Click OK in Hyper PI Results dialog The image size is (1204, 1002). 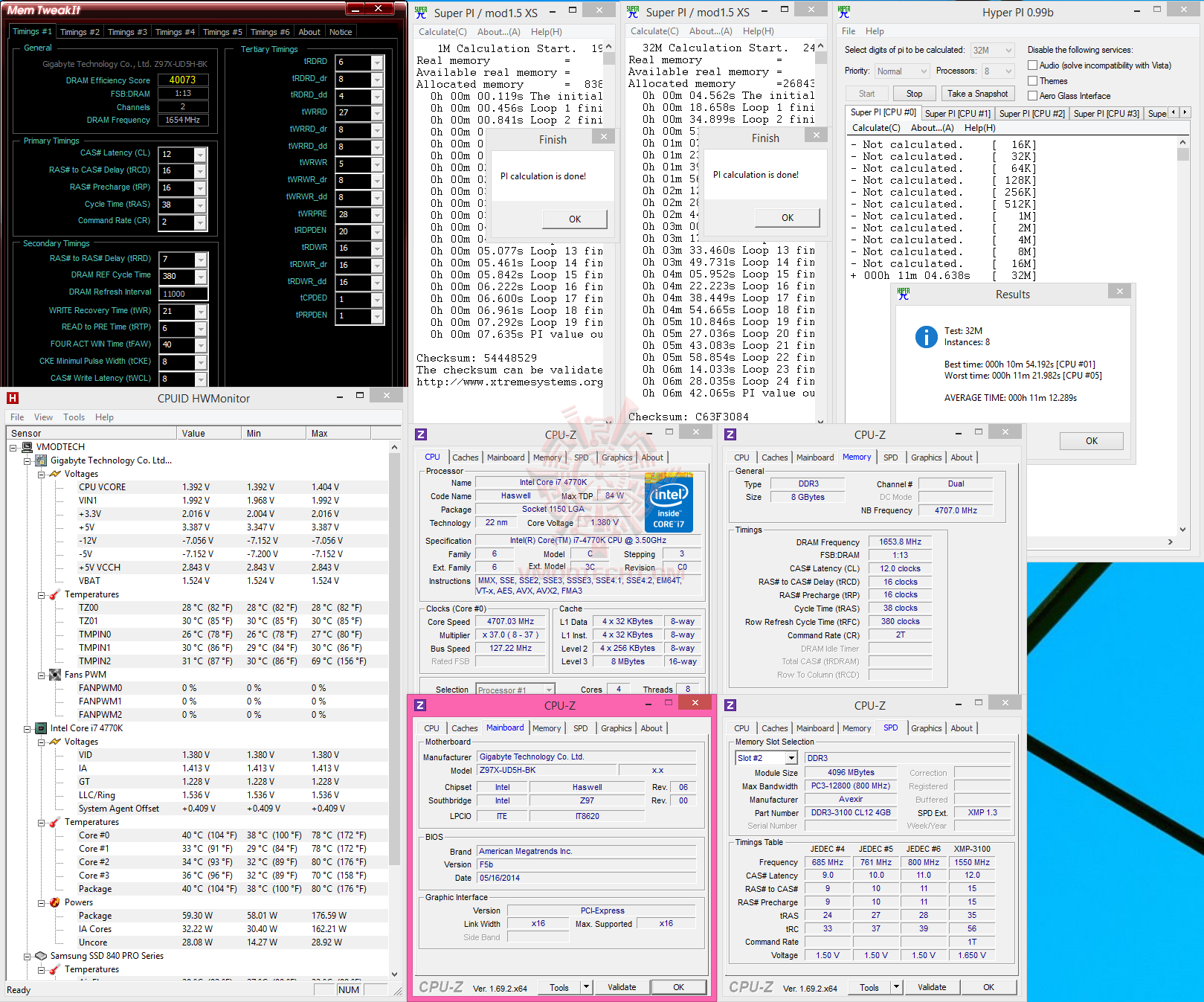(1091, 440)
